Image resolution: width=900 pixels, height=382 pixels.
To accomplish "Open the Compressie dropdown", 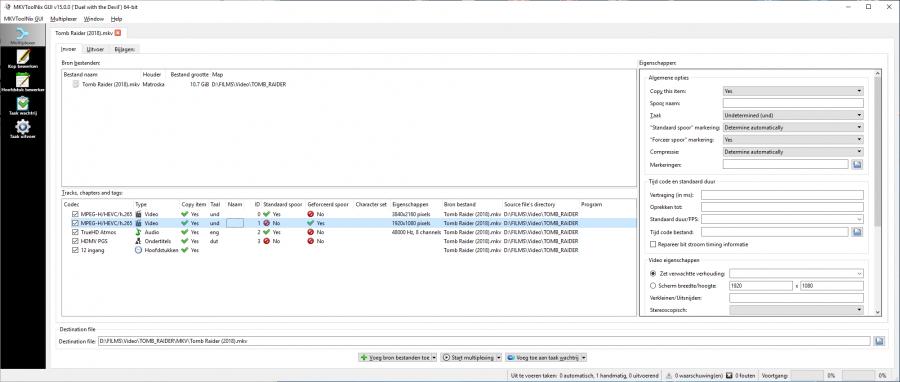I will pos(793,152).
